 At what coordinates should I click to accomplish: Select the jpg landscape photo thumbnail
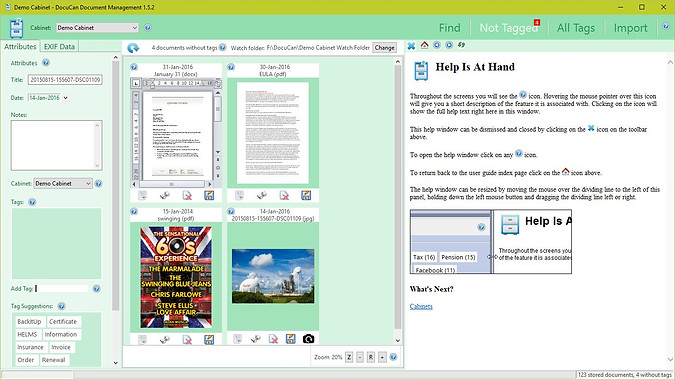tap(273, 276)
